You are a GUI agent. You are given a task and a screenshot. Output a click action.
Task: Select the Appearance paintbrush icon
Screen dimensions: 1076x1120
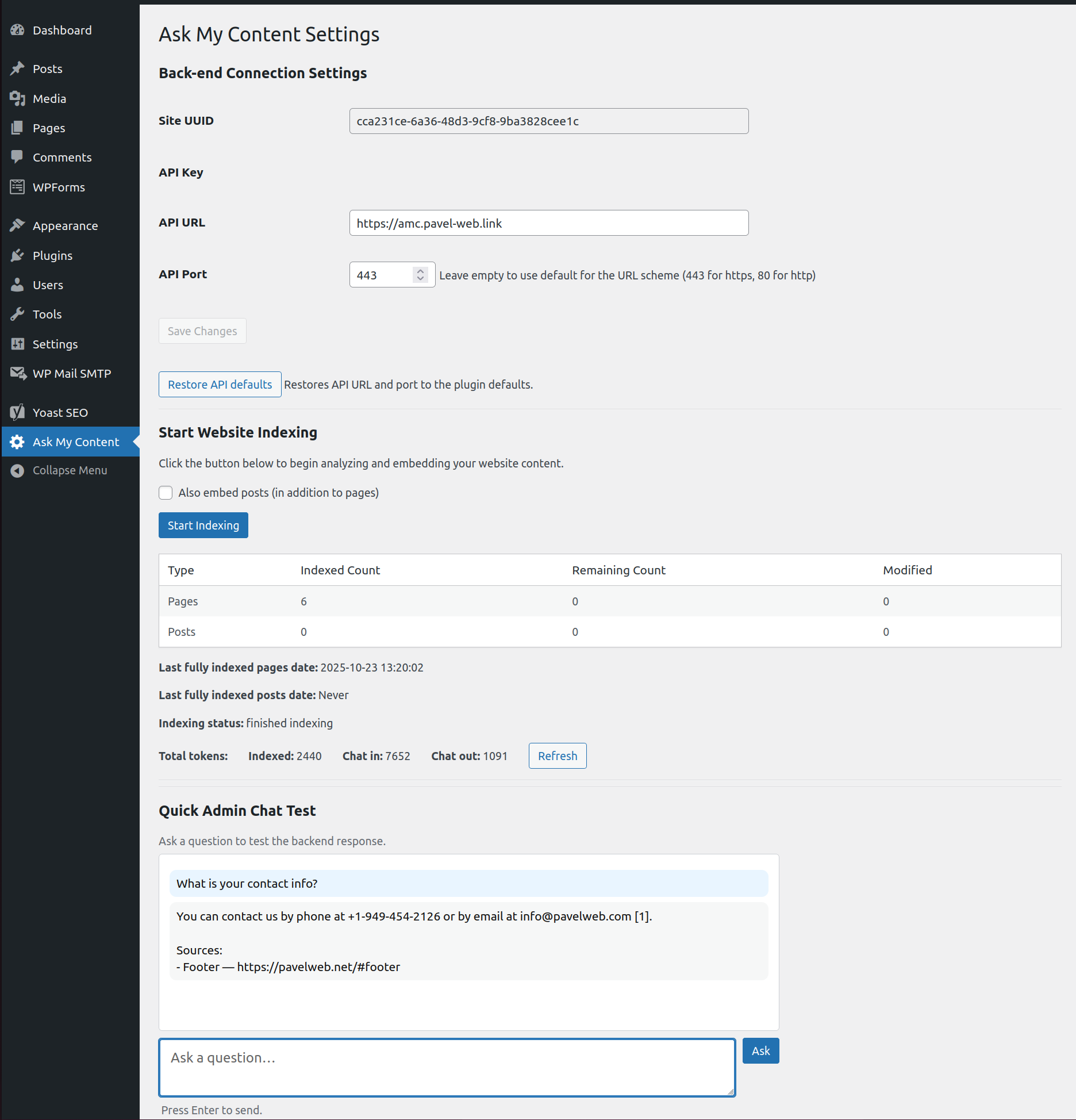[17, 225]
